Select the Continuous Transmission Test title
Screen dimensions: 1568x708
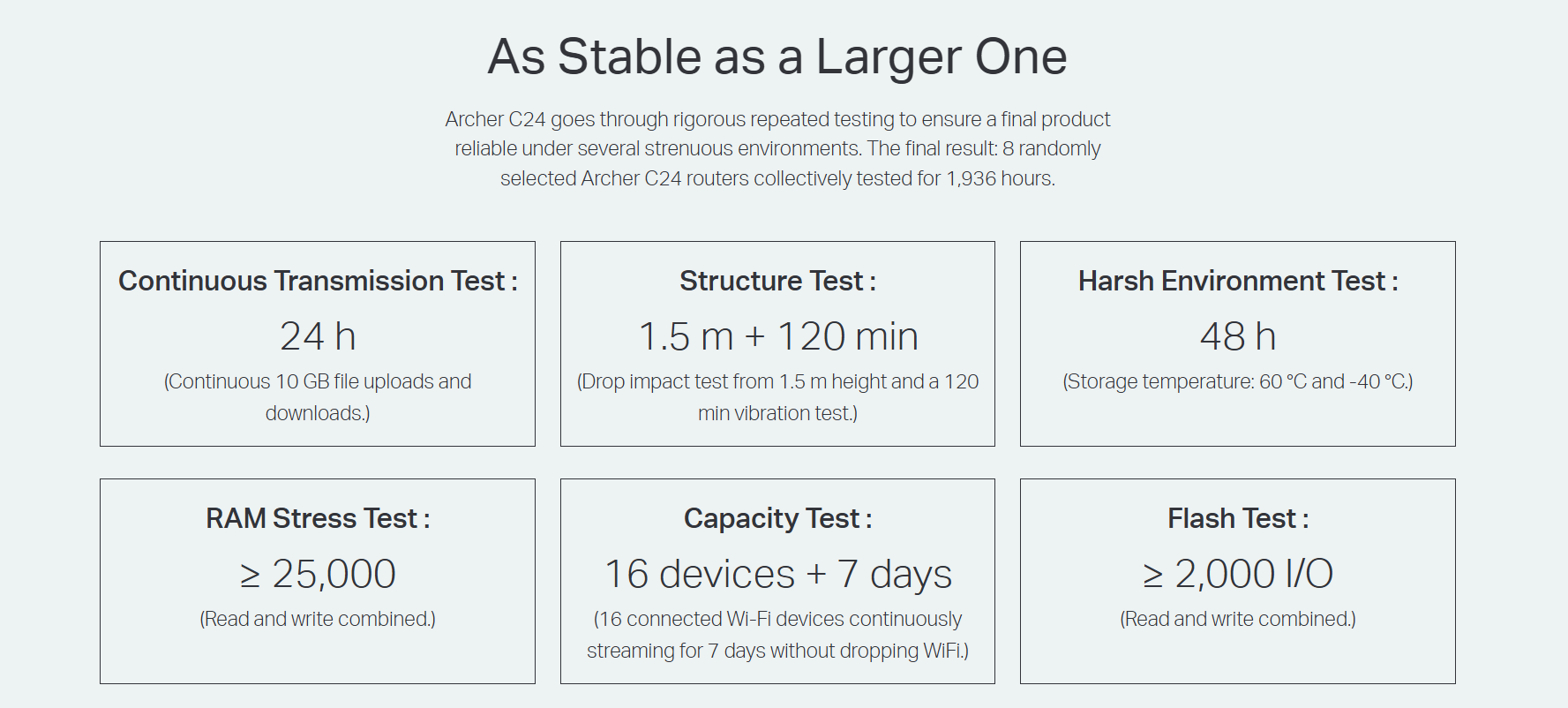(318, 281)
